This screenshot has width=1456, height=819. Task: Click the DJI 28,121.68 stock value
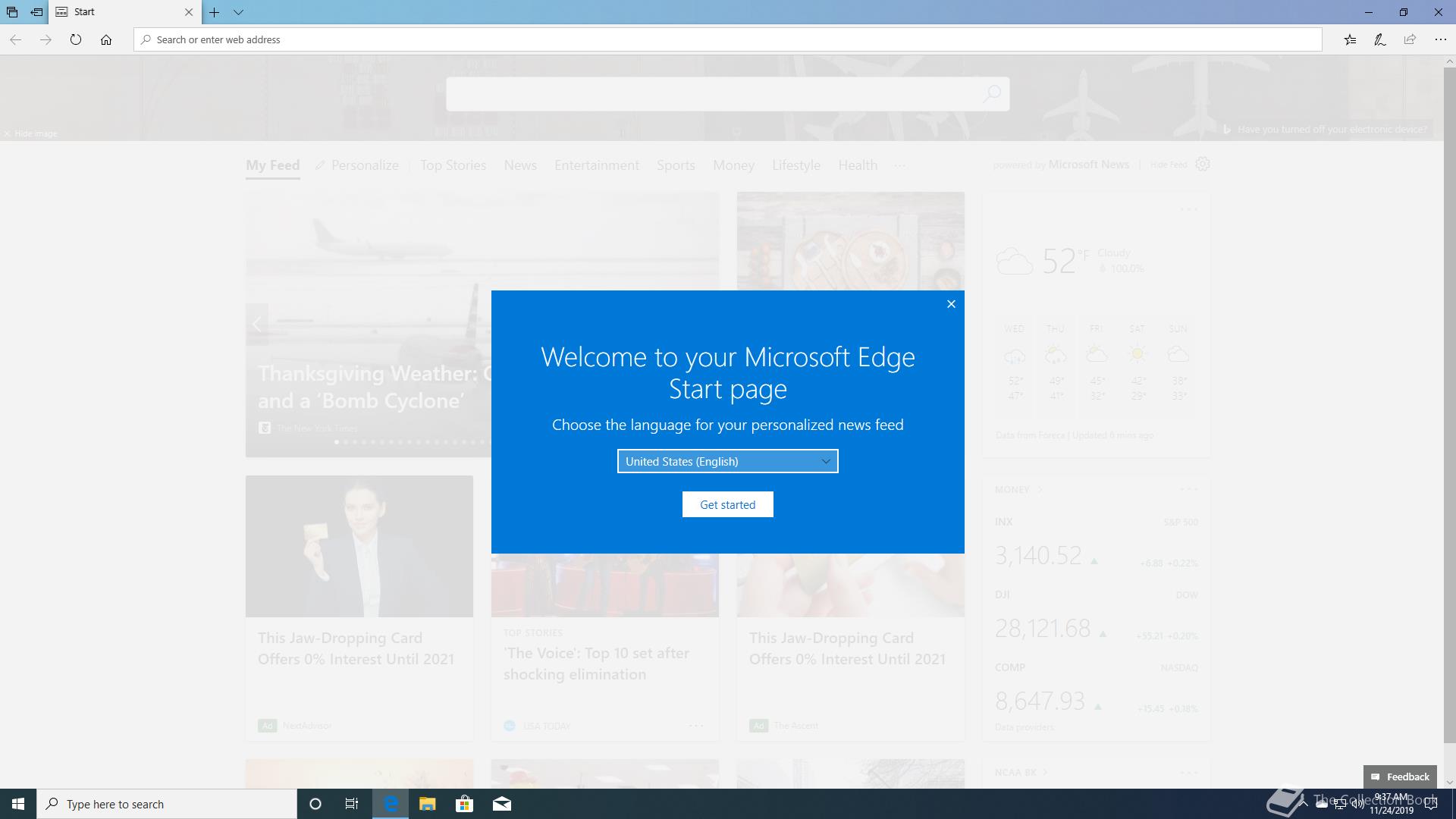[1043, 628]
